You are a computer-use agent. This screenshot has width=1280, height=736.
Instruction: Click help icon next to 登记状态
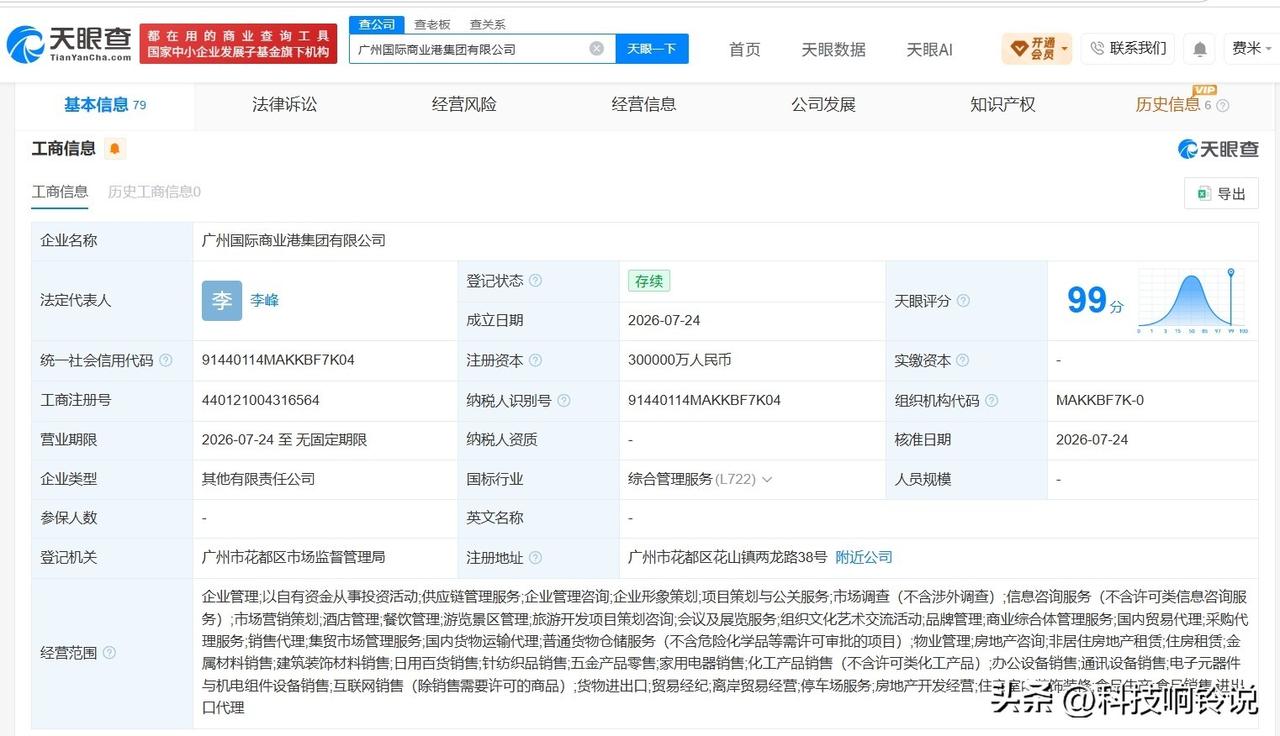(535, 281)
